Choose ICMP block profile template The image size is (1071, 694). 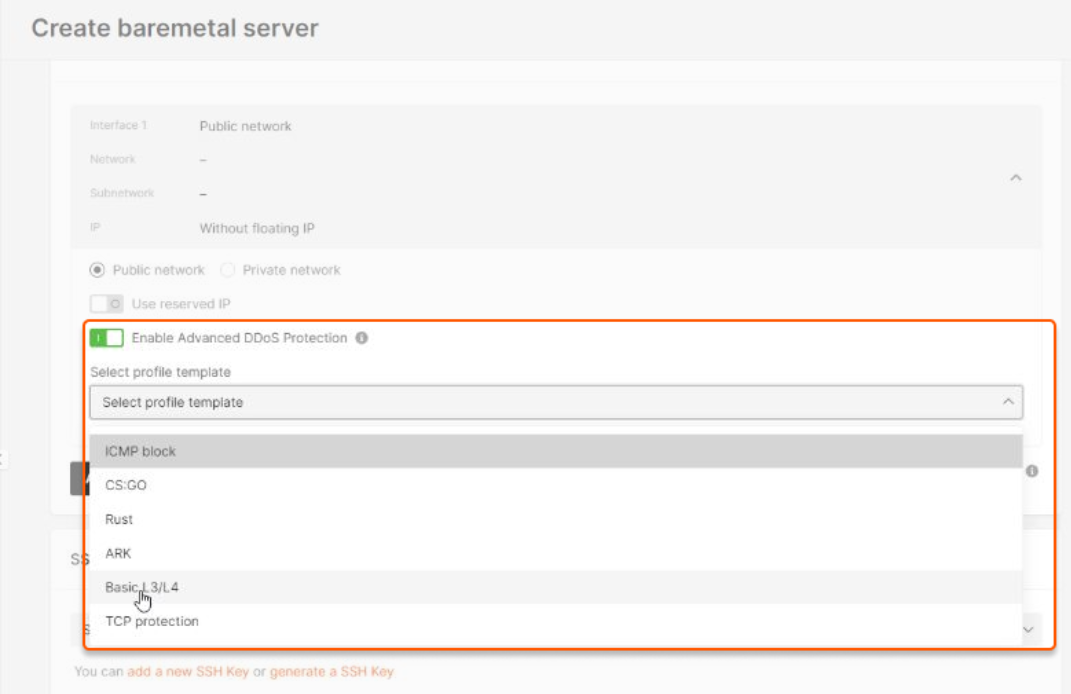556,452
